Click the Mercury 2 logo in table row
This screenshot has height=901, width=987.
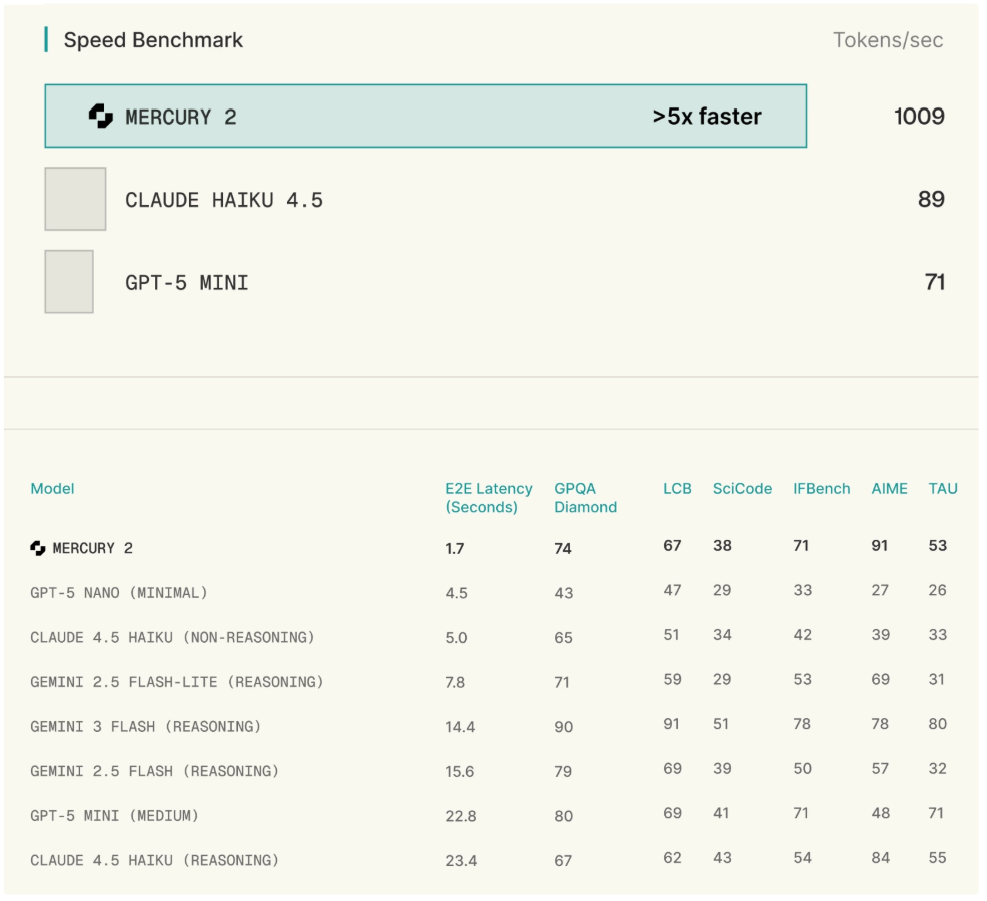tap(38, 548)
